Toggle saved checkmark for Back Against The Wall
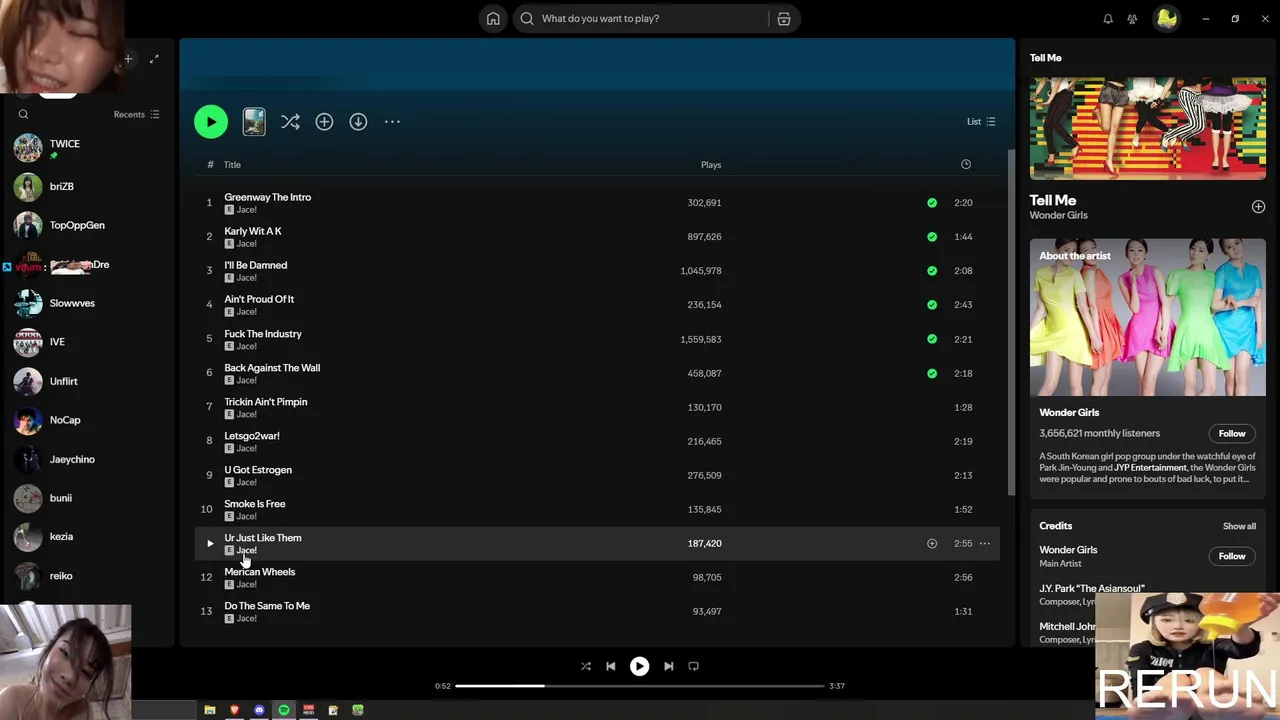Viewport: 1280px width, 720px height. pos(932,373)
